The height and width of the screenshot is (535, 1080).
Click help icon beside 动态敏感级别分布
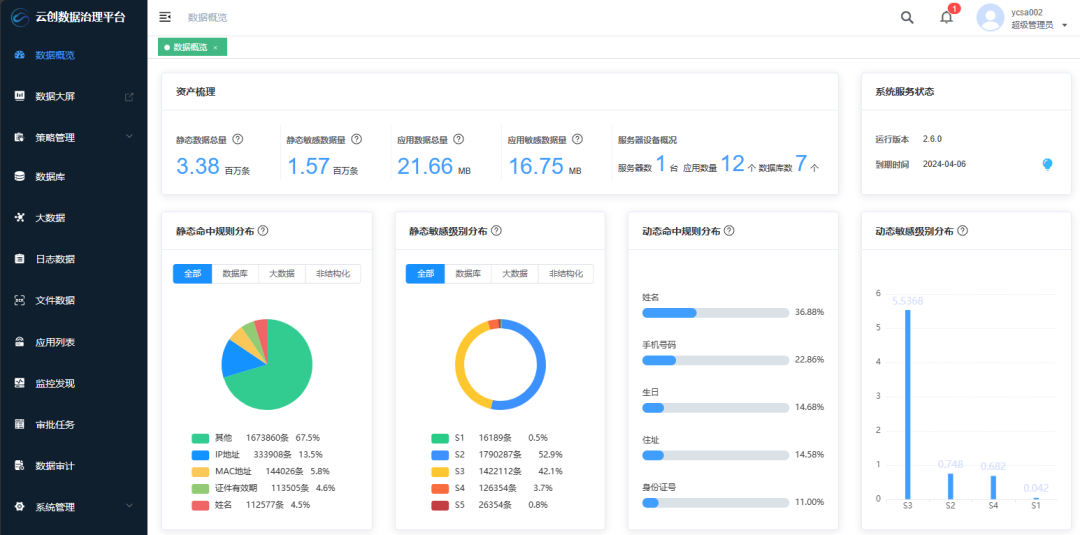[x=963, y=231]
